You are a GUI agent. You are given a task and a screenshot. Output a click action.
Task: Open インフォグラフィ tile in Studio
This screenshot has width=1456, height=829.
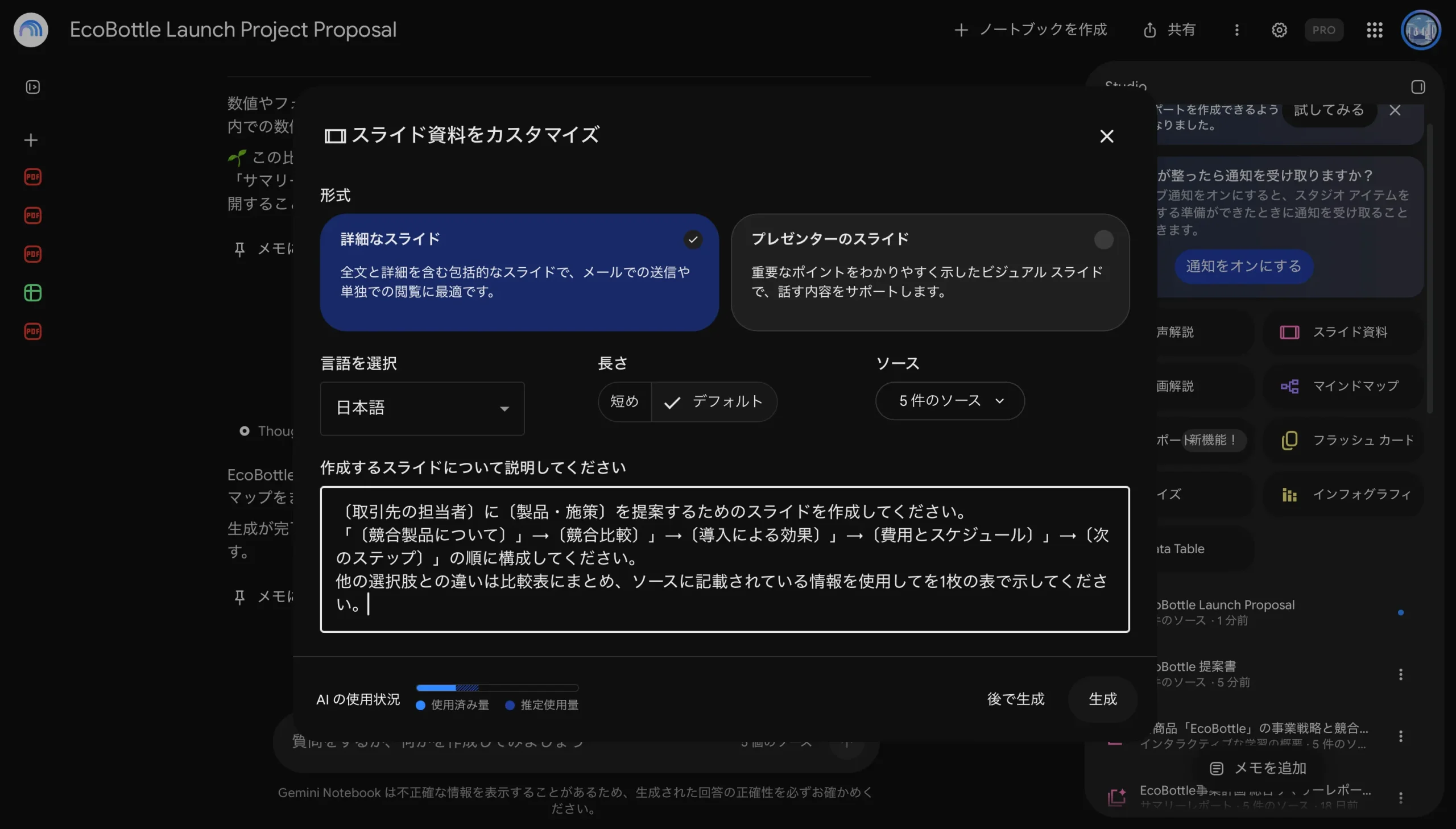[x=1343, y=494]
